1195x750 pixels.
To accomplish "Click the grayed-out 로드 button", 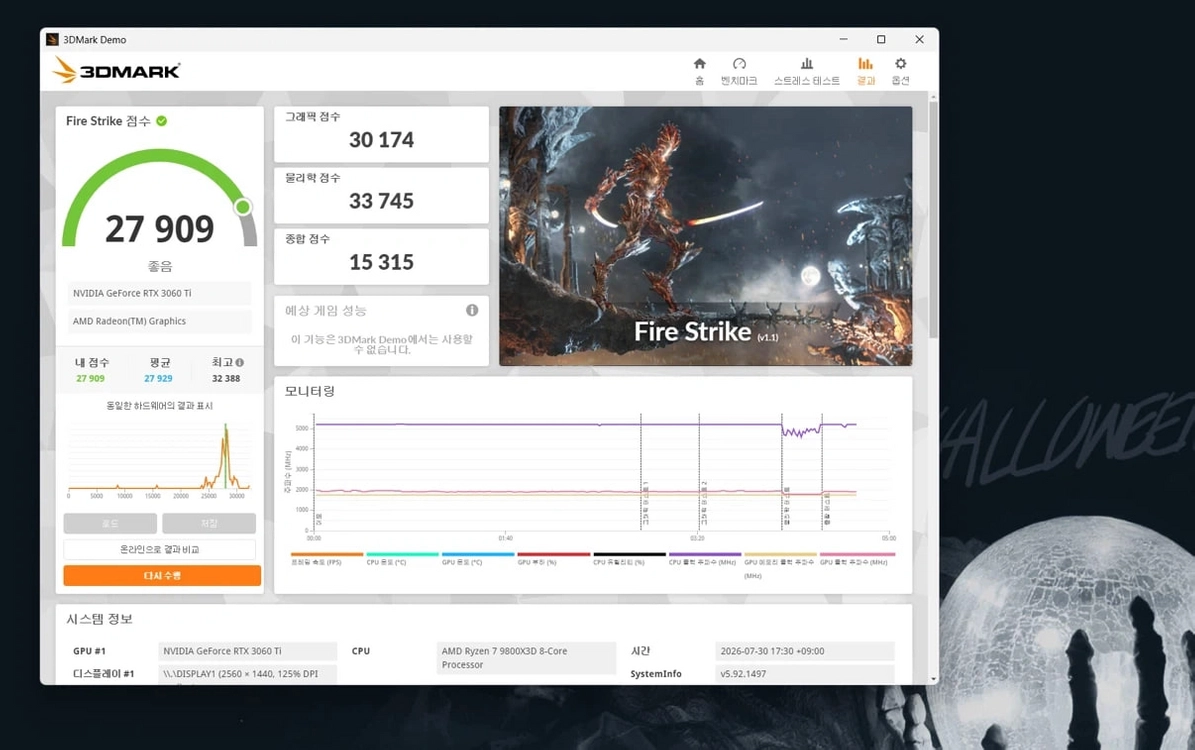I will (110, 524).
